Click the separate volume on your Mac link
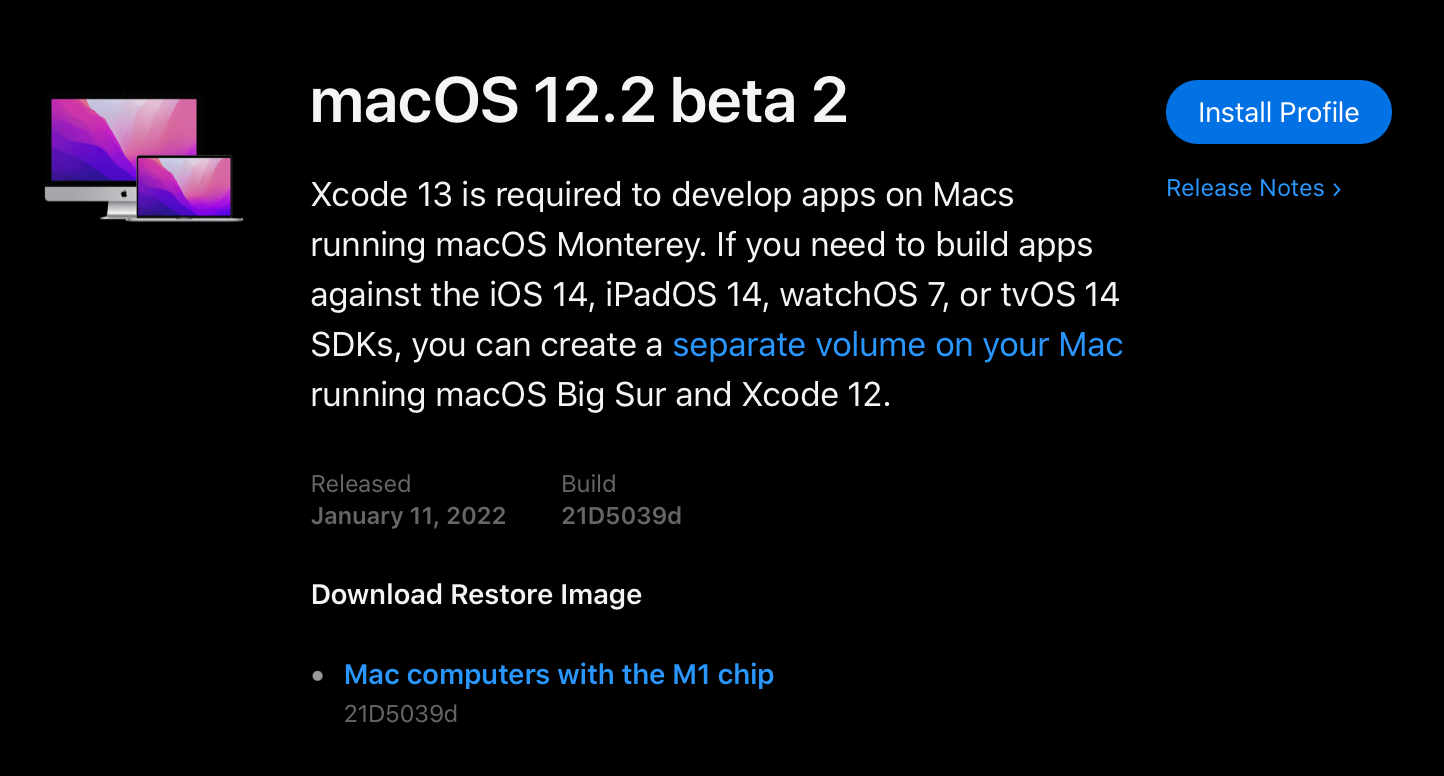This screenshot has height=776, width=1444. (x=897, y=344)
